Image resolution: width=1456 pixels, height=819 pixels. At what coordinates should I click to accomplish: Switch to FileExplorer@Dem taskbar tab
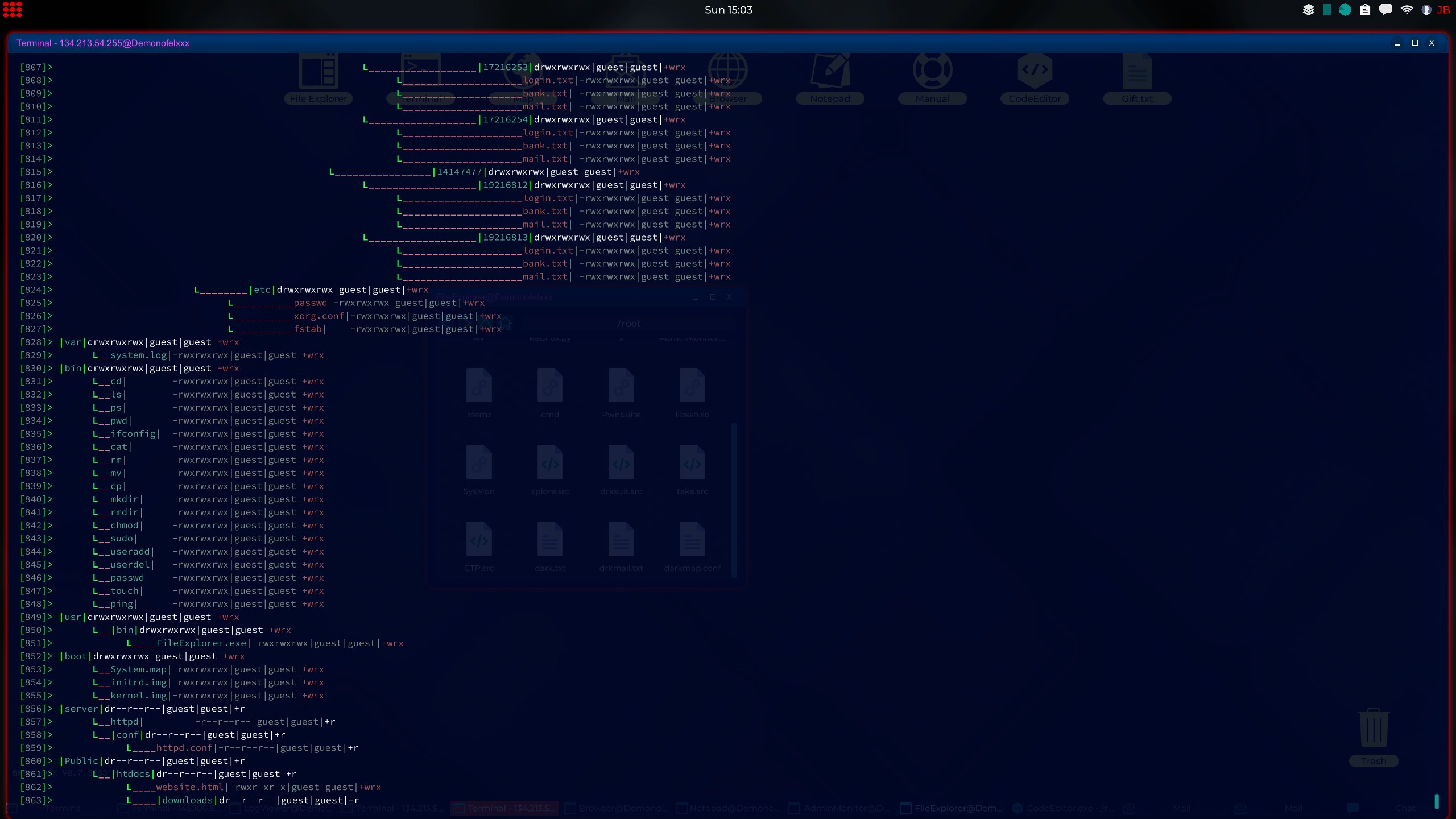952,808
